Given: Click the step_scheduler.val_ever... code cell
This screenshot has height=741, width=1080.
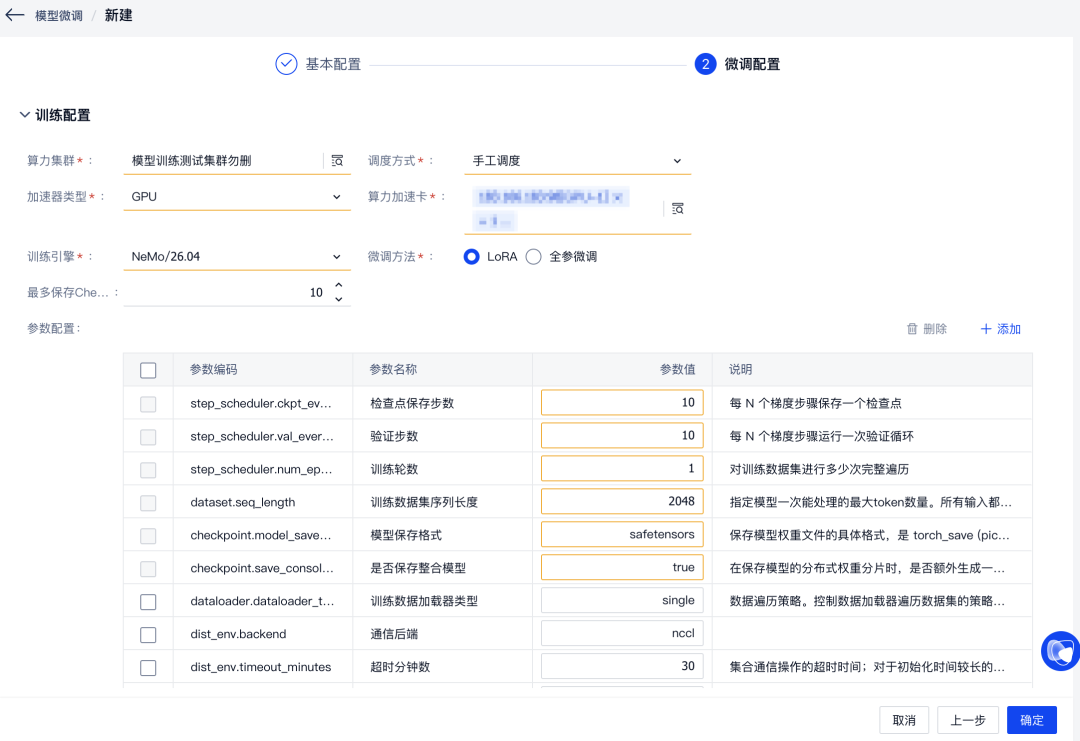Looking at the screenshot, I should (262, 437).
